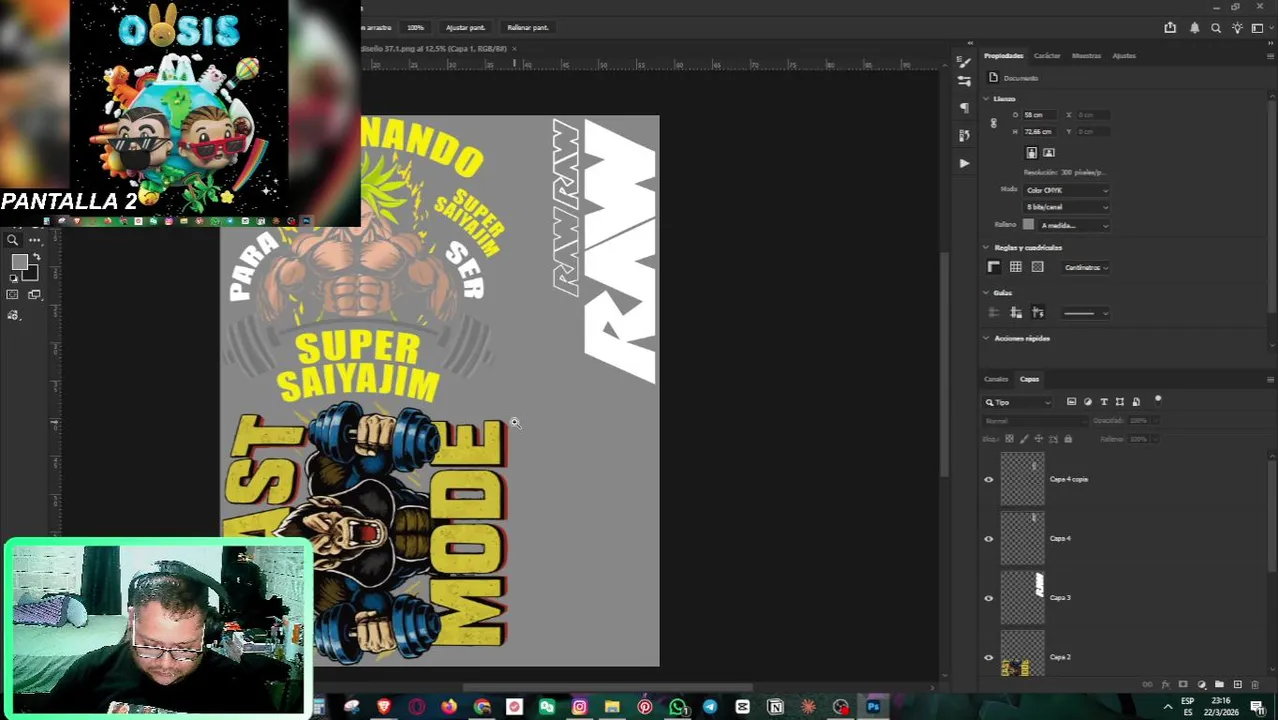
Task: Open the brush settings panel icon
Action: click(x=964, y=62)
